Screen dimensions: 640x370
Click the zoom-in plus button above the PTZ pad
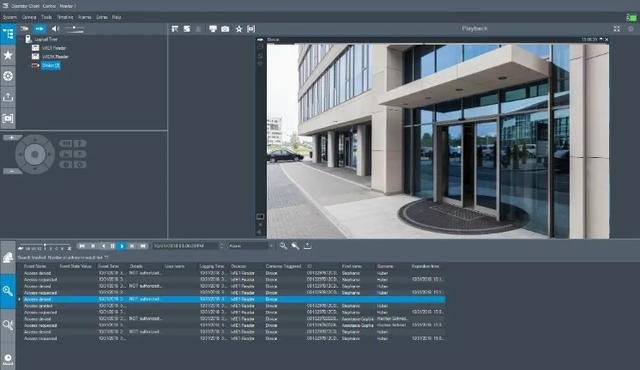(12, 138)
